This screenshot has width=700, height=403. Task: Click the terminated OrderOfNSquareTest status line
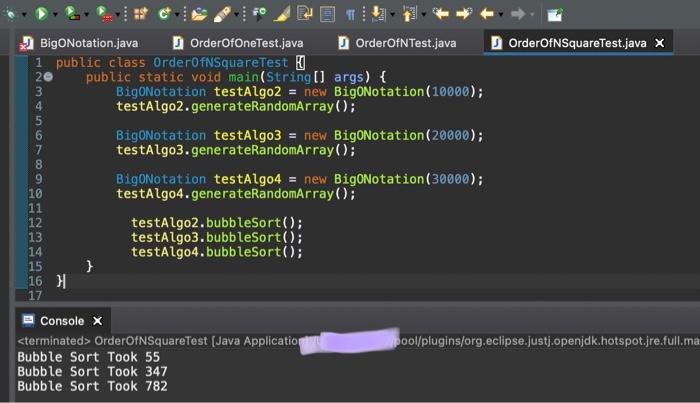click(358, 341)
